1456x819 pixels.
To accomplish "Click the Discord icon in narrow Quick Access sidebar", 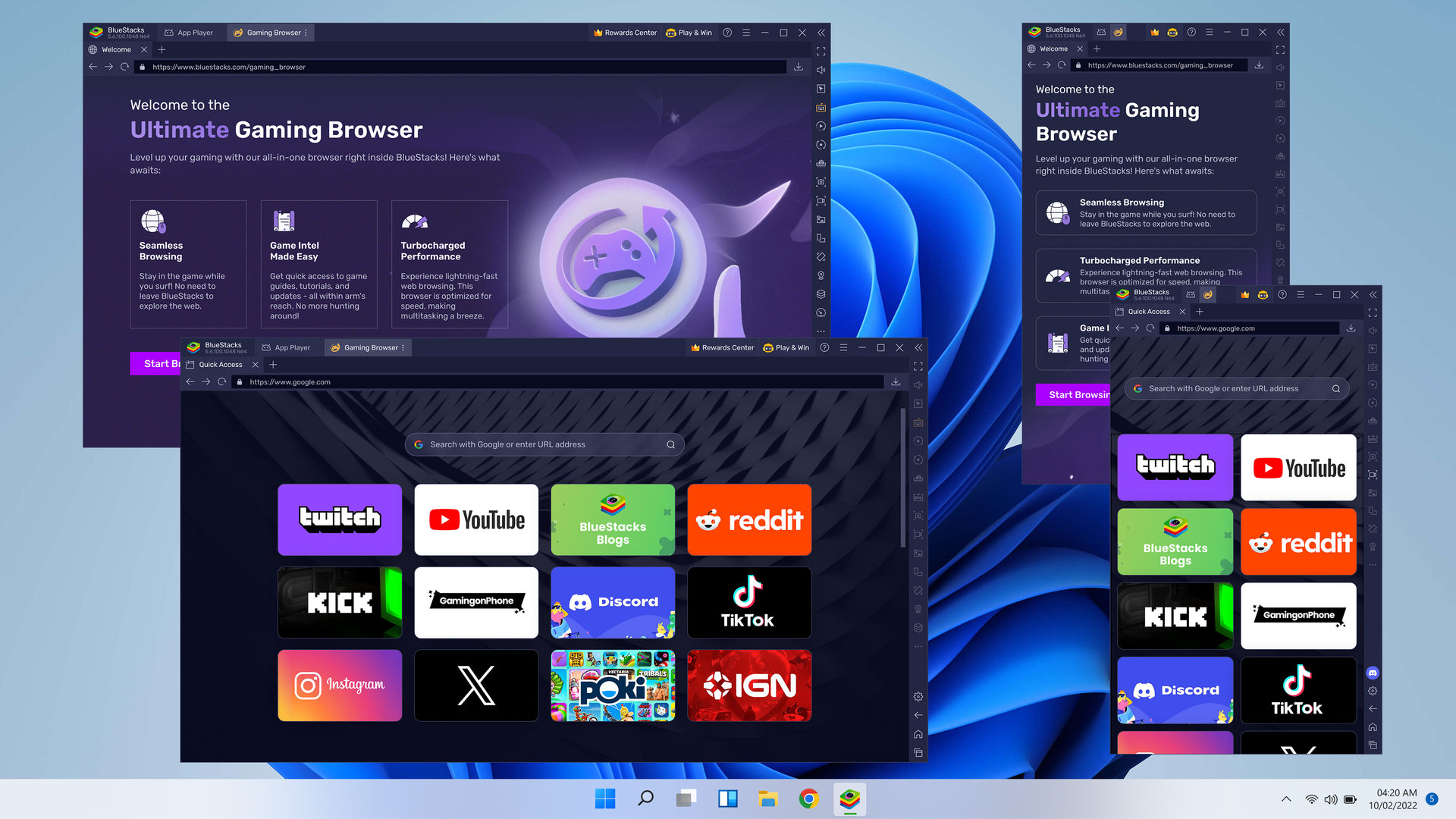I will coord(1373,673).
